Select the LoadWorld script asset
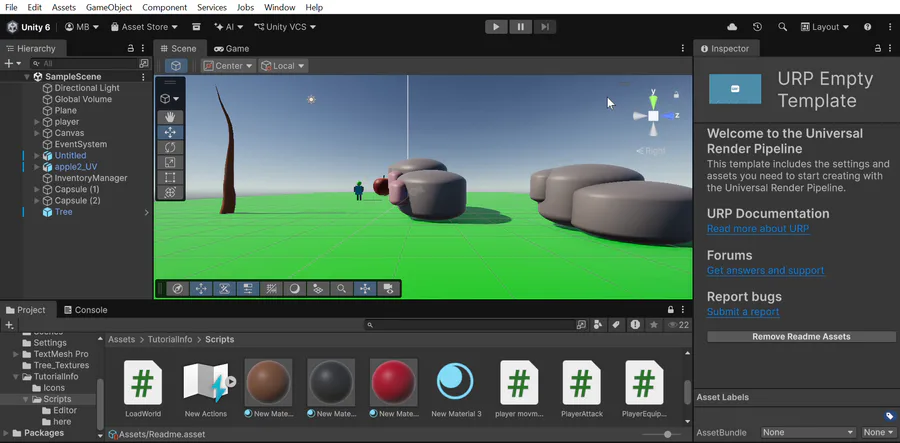Viewport: 900px width, 443px height. coord(143,388)
